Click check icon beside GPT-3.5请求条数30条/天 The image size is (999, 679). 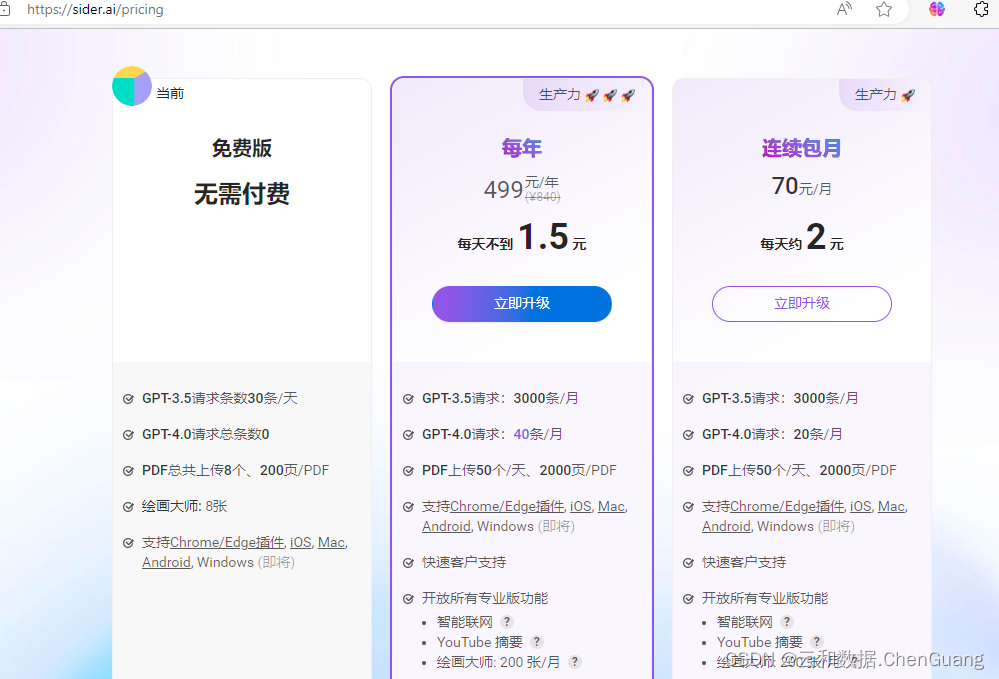[x=128, y=399]
